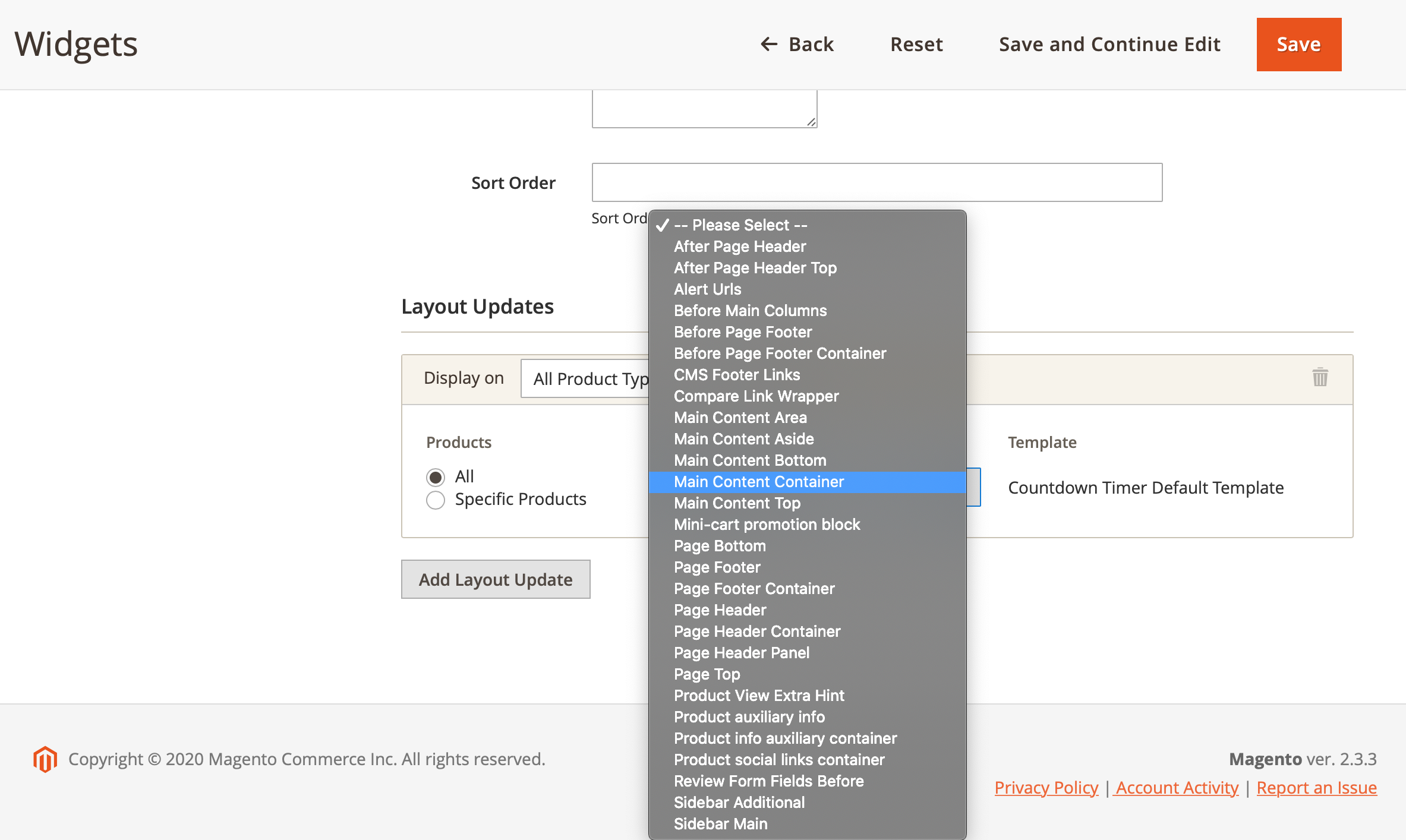Click the Report an Issue link
This screenshot has height=840, width=1406.
click(x=1316, y=788)
